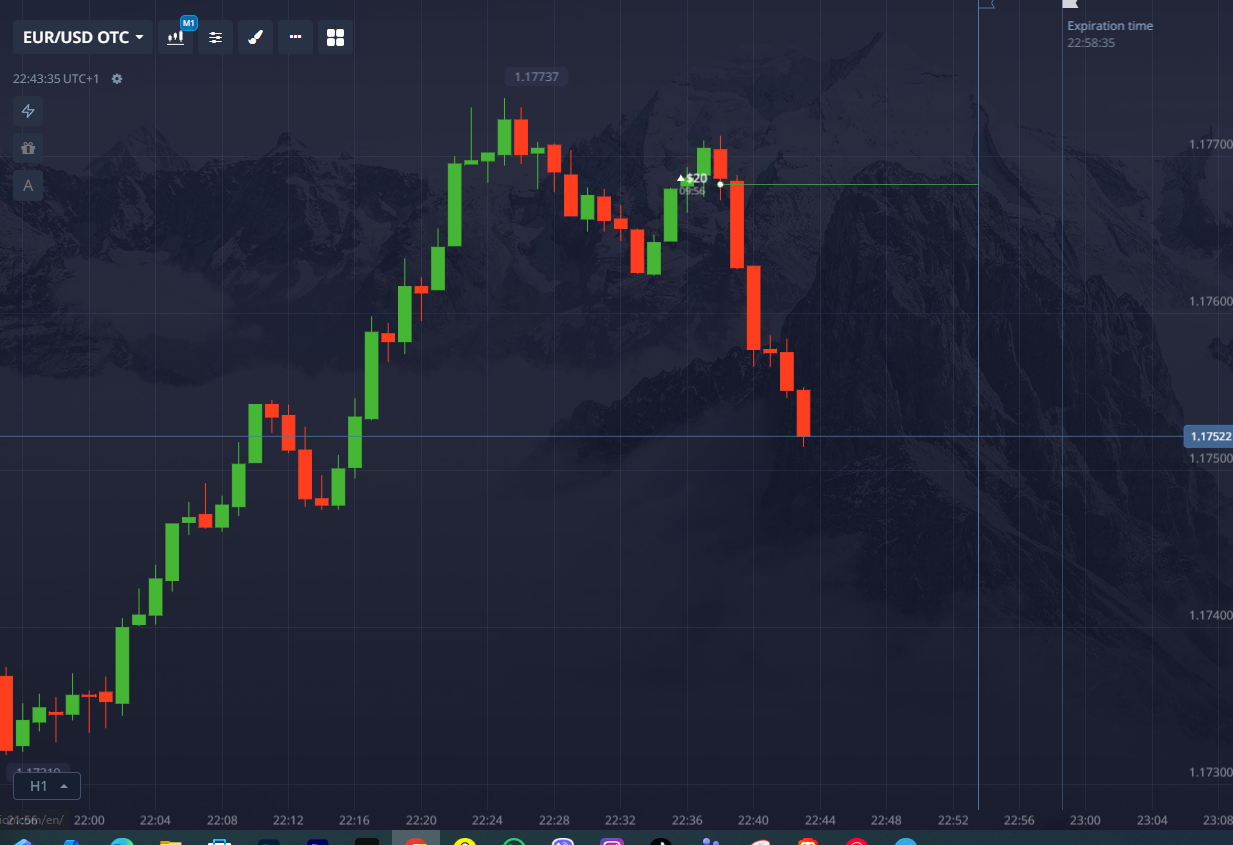Open the indicators sliders icon
This screenshot has height=845, width=1233.
(215, 37)
